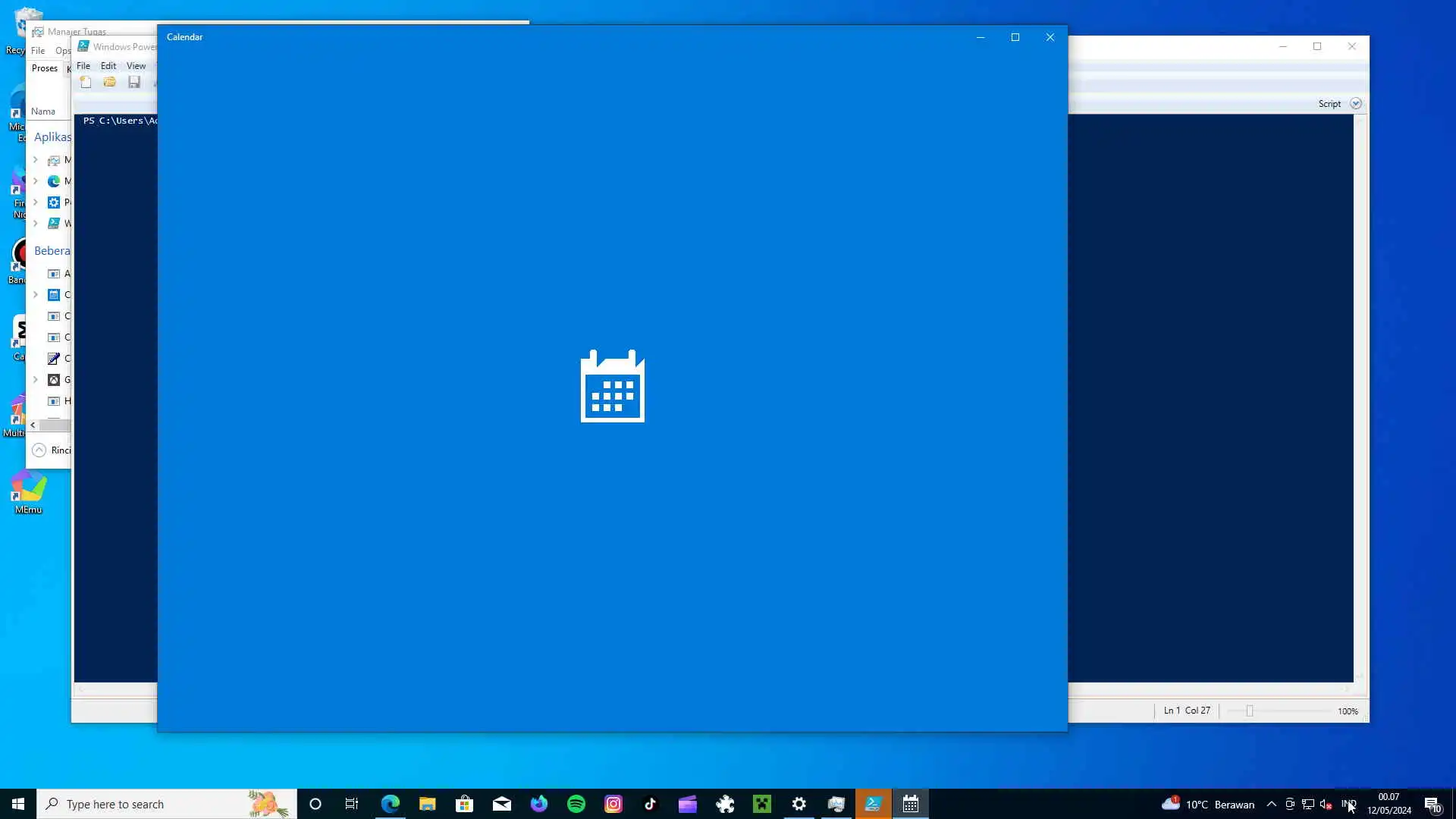Collapse details with the Rinci arrow

tap(39, 450)
